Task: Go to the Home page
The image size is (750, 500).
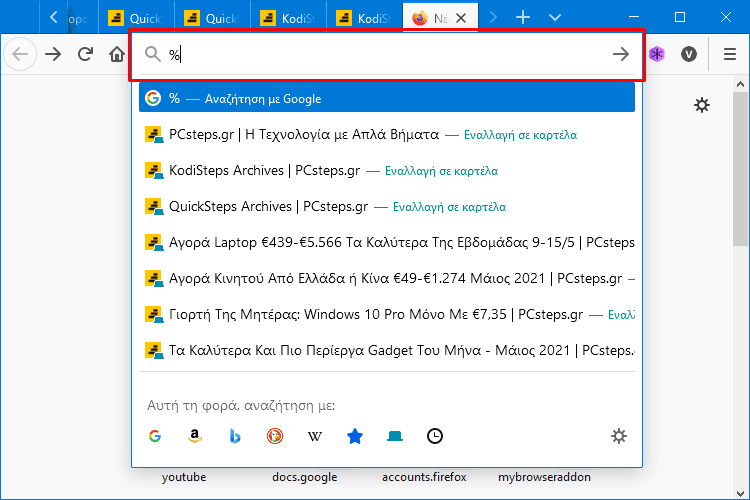Action: tap(116, 54)
